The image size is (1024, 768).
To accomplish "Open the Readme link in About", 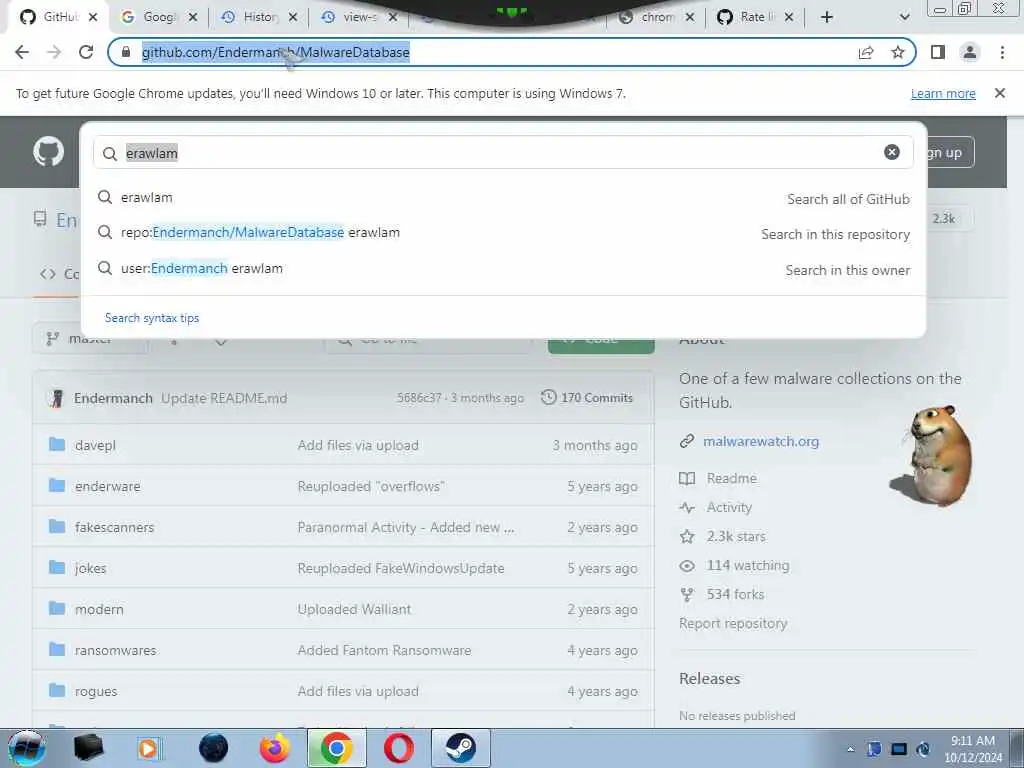I will coord(731,478).
